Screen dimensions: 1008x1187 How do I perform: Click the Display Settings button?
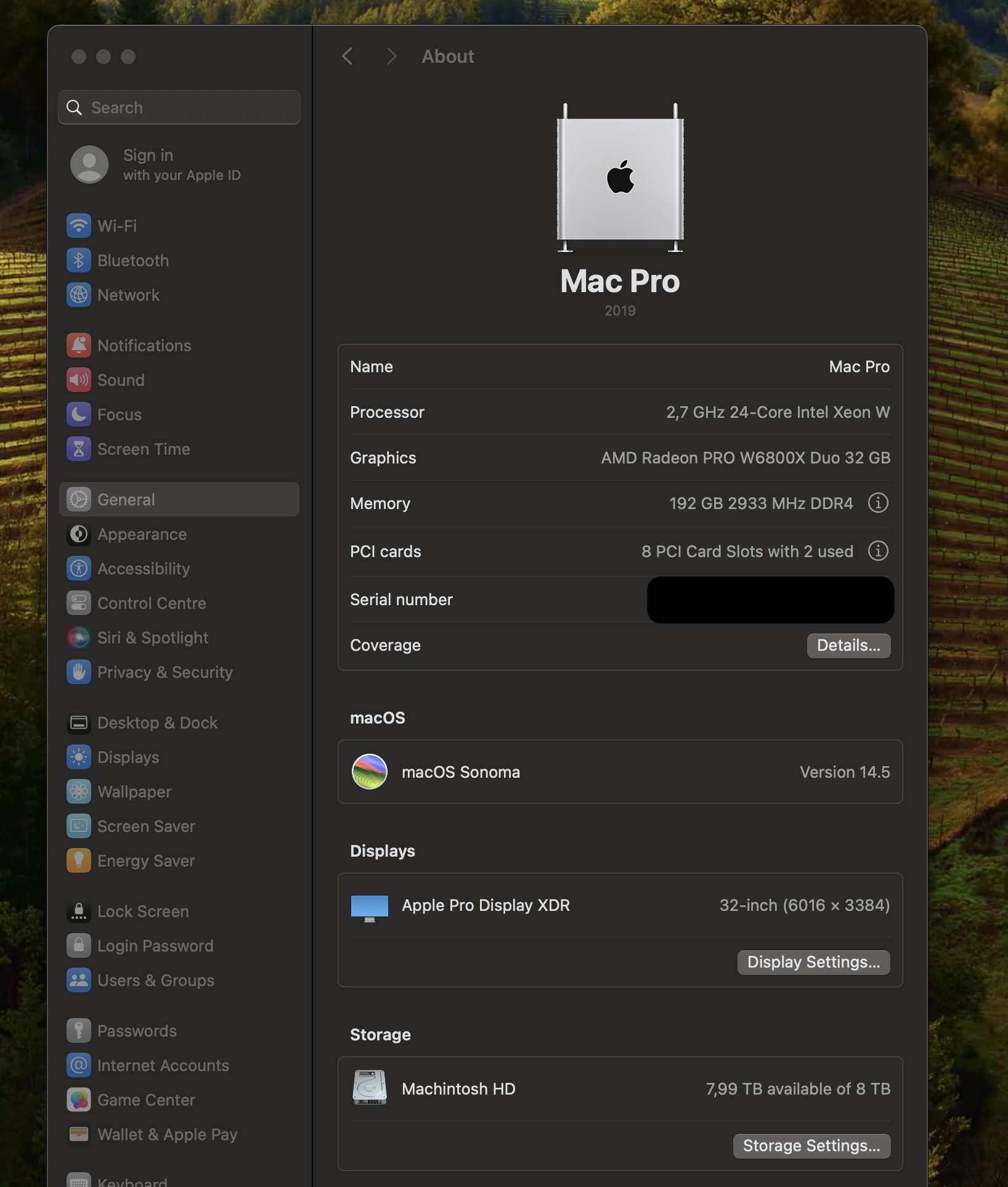[813, 962]
